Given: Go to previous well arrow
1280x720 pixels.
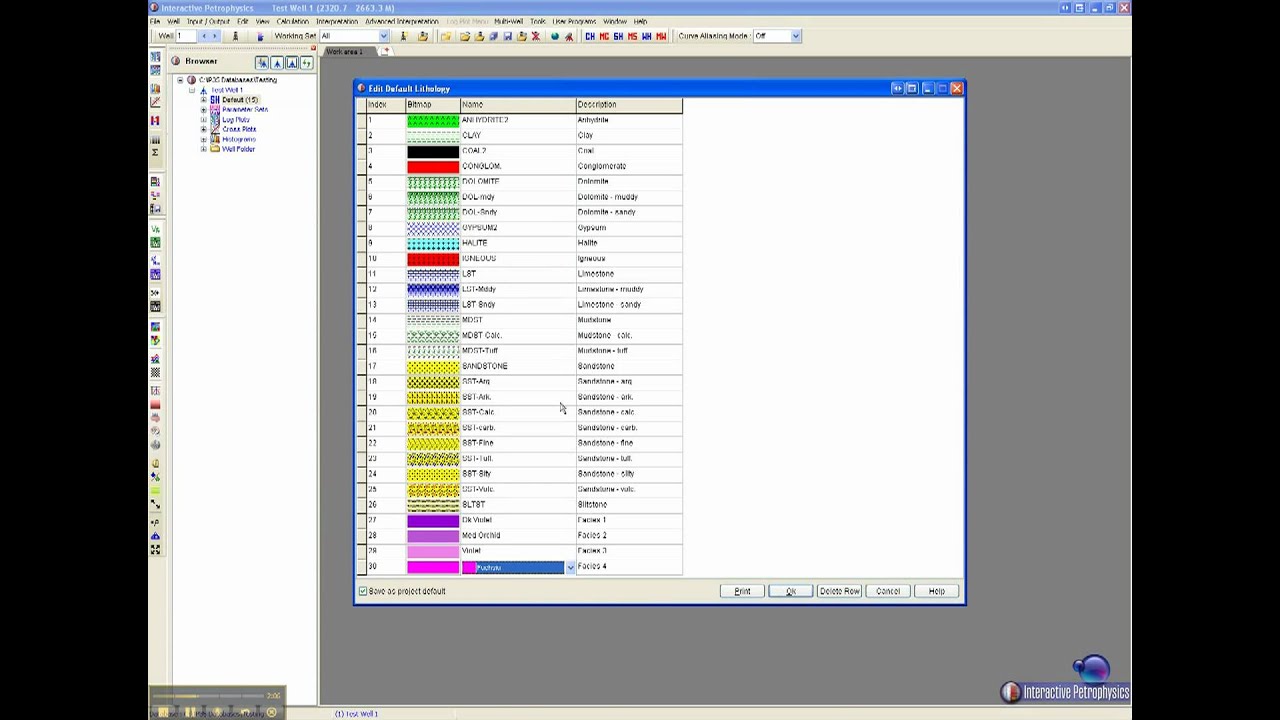Looking at the screenshot, I should click(205, 36).
